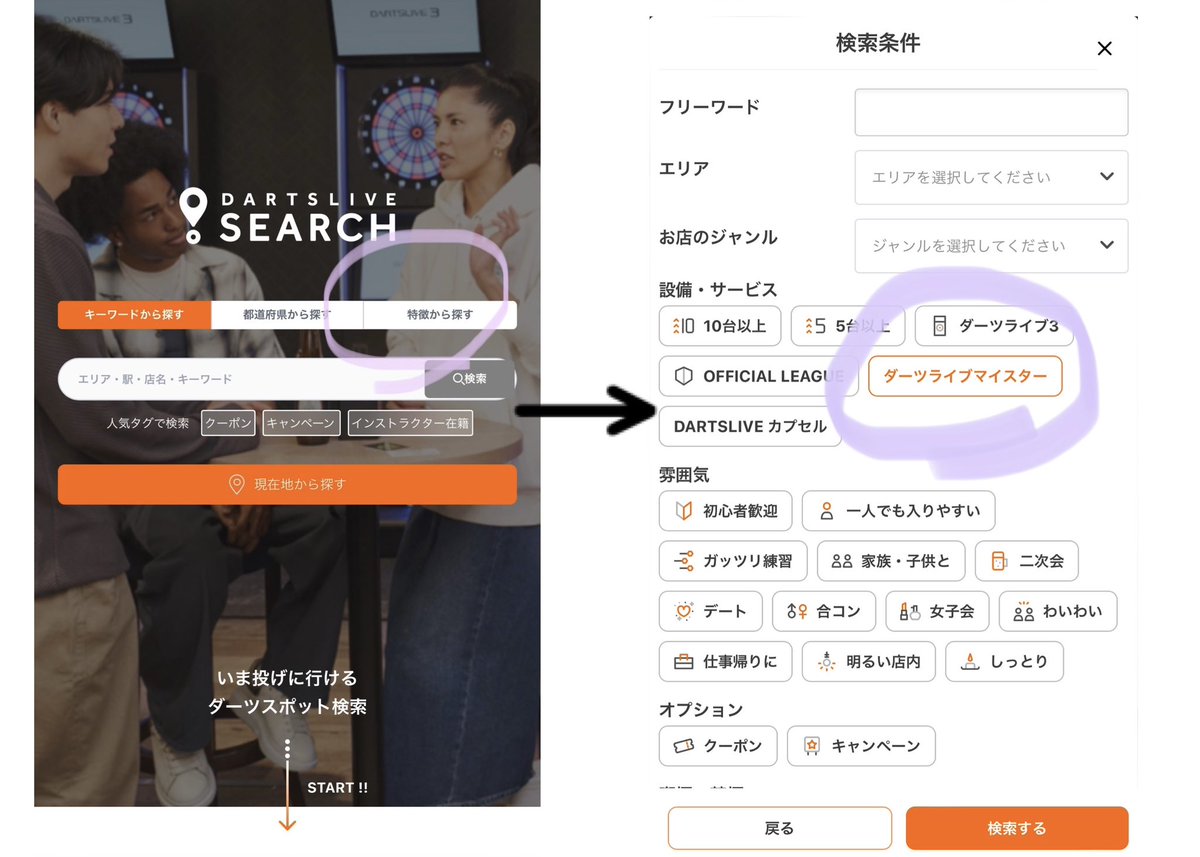Switch to キーワードから探す tab
Viewport: 1200px width, 857px height.
(x=135, y=315)
